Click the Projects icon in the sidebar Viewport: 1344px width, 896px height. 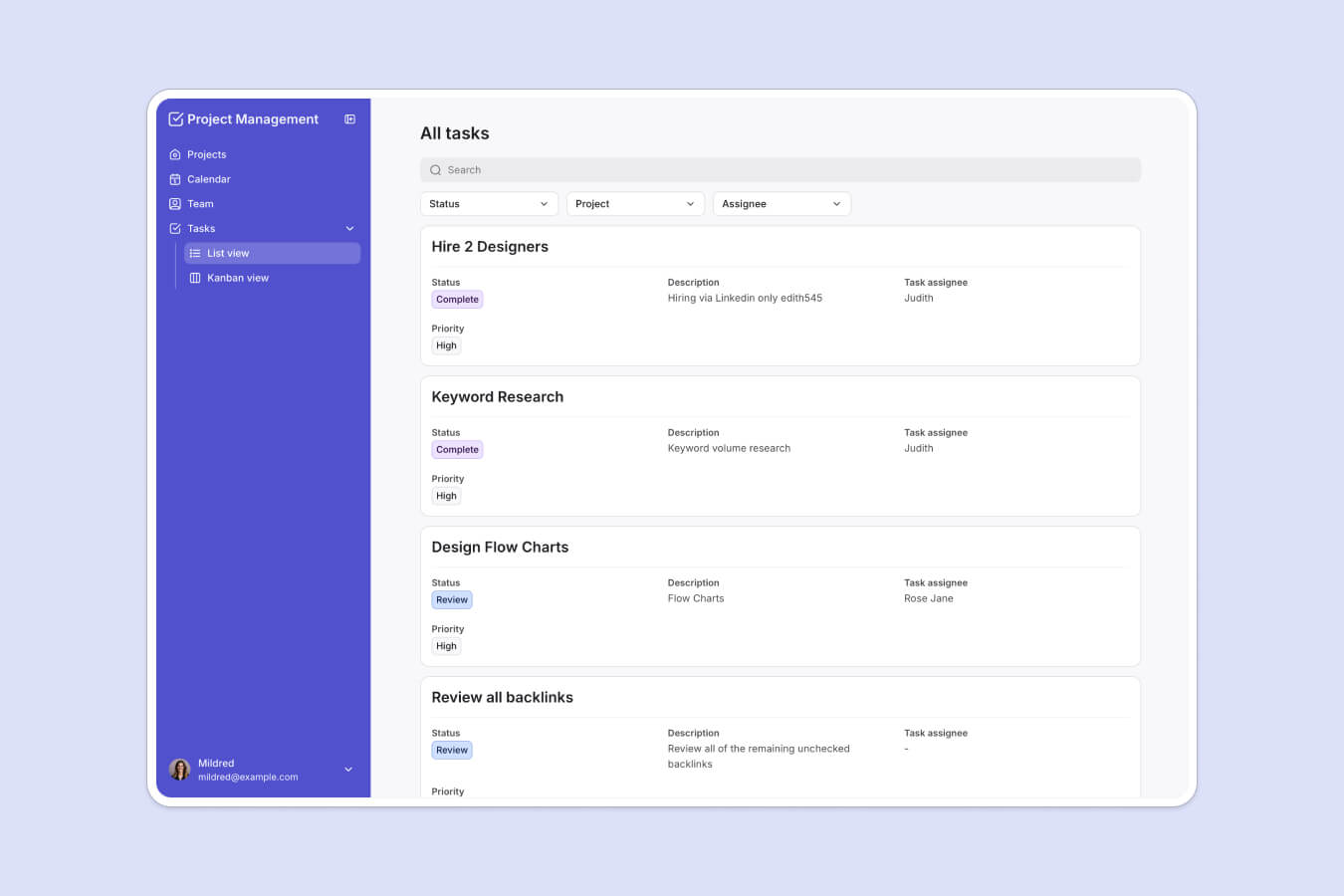coord(175,154)
